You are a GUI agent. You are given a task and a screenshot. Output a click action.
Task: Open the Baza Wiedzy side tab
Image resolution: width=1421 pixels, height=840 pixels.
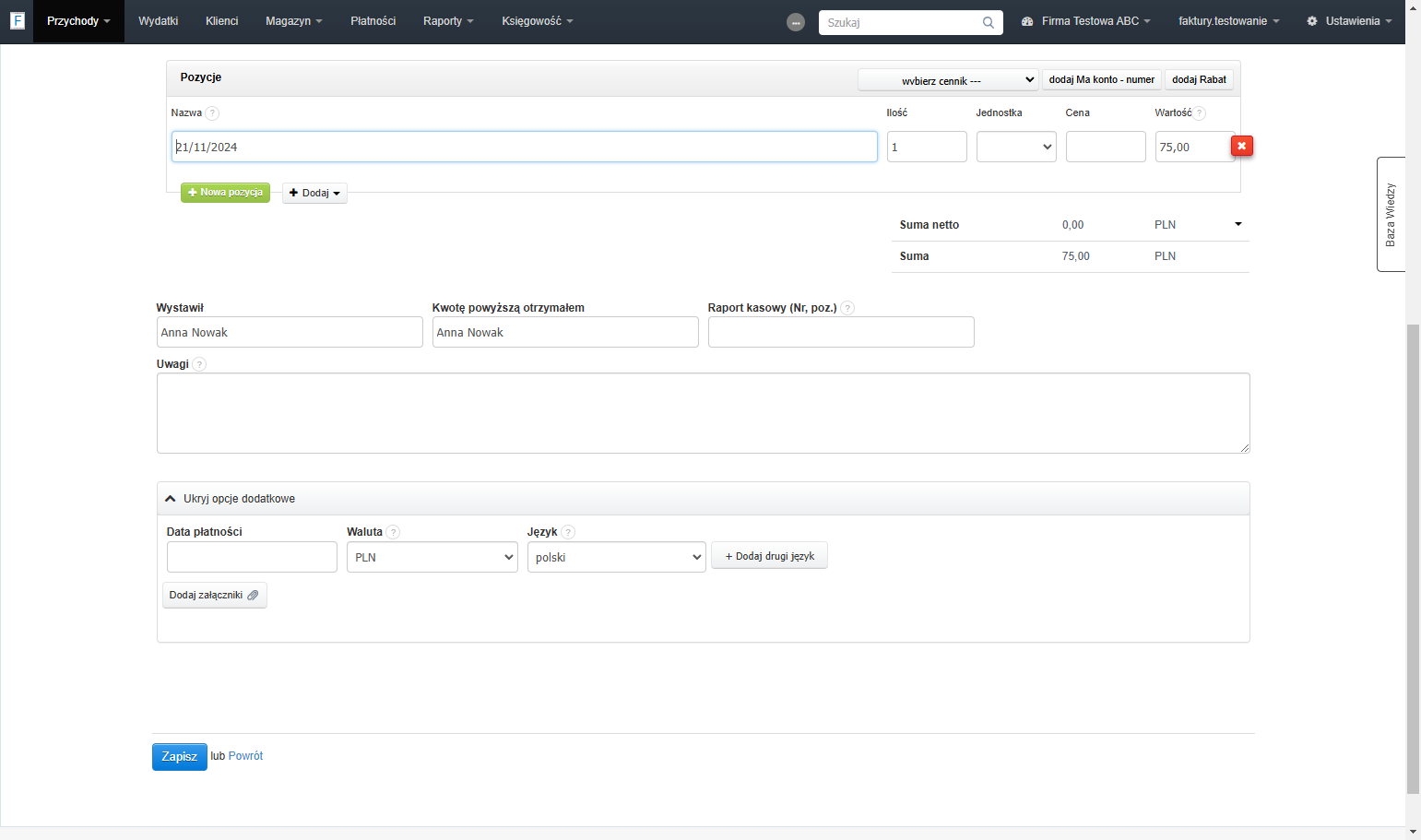(x=1391, y=214)
